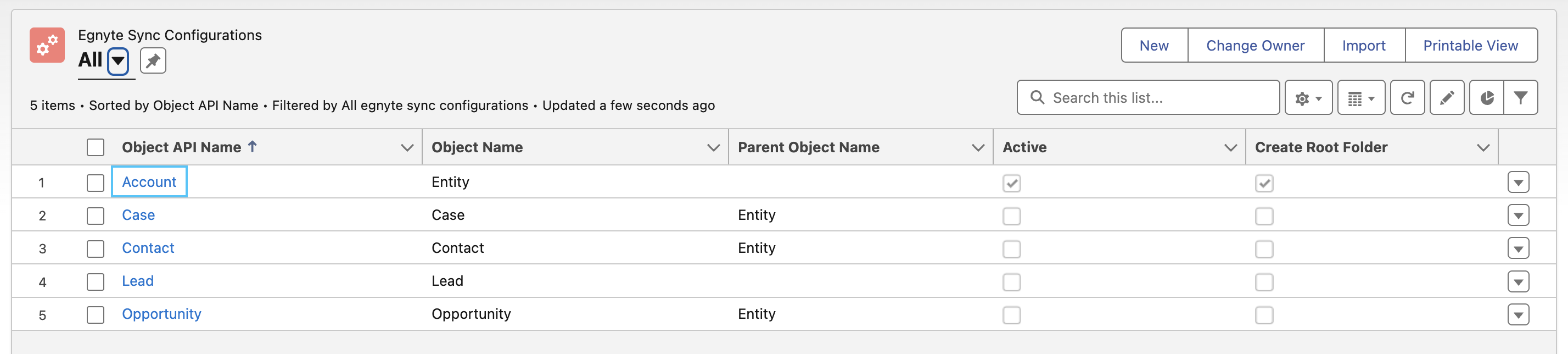Open the display-as table selector
The width and height of the screenshot is (1568, 354).
tap(1361, 97)
